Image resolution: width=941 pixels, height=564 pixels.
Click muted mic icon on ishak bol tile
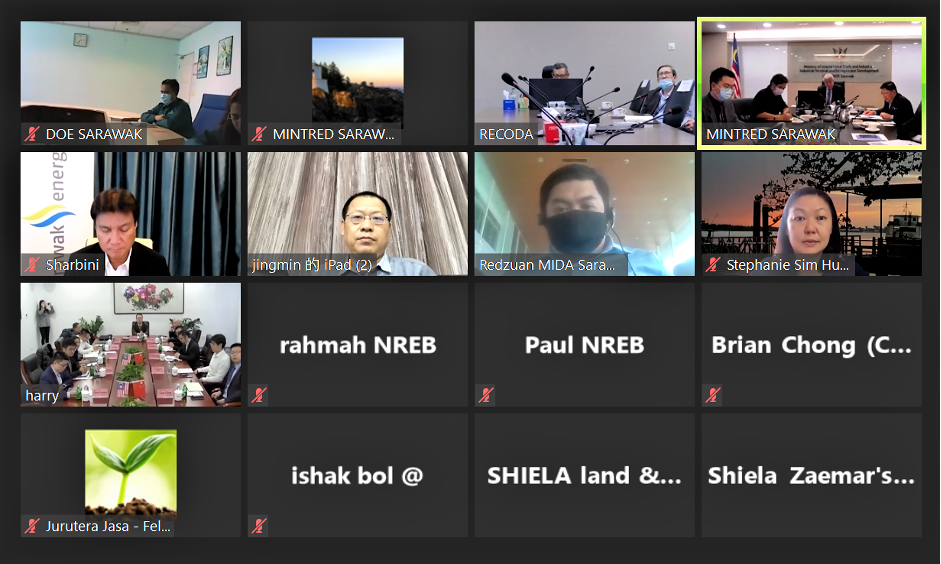[x=259, y=526]
